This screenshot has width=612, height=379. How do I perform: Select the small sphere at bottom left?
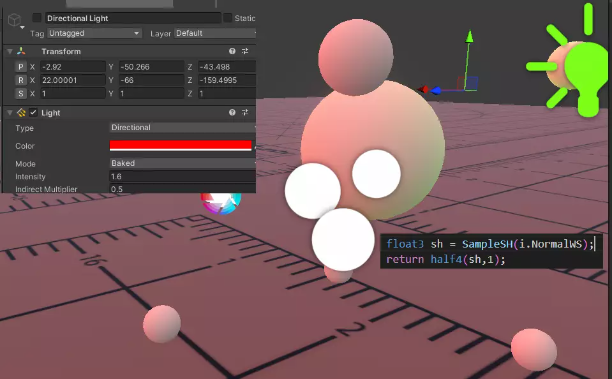click(162, 324)
